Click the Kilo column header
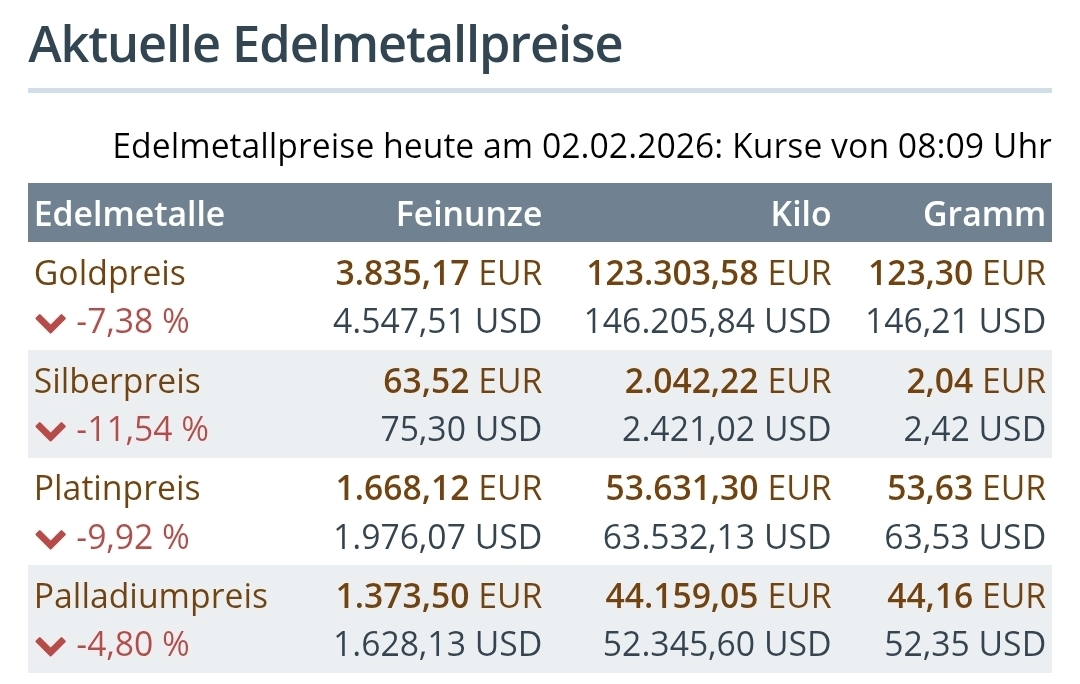The image size is (1080, 684). [801, 214]
